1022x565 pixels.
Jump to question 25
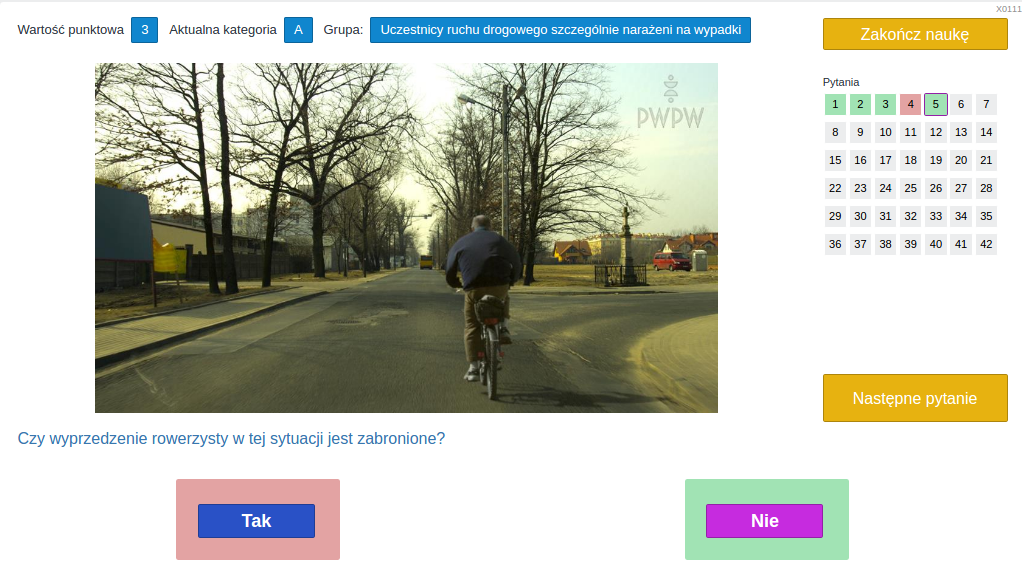[x=911, y=188]
